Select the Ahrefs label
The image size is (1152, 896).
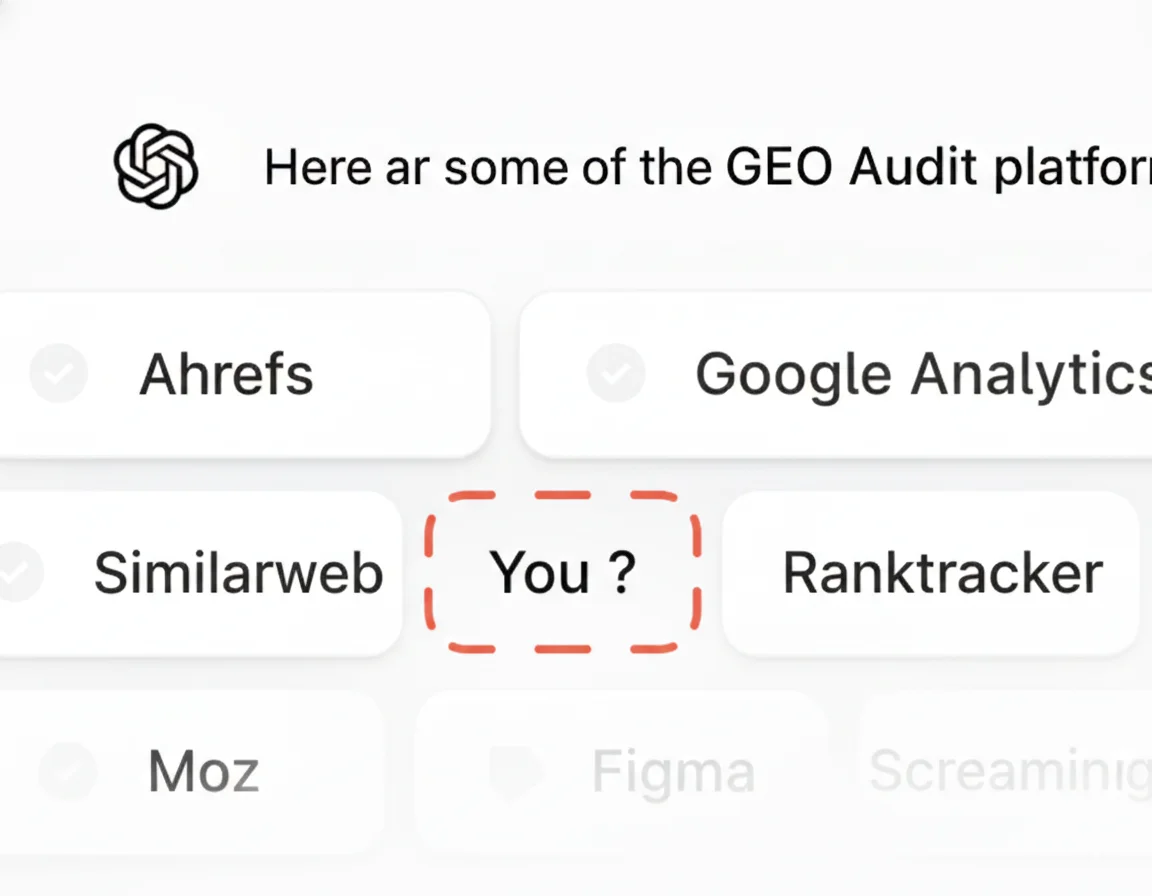coord(226,375)
